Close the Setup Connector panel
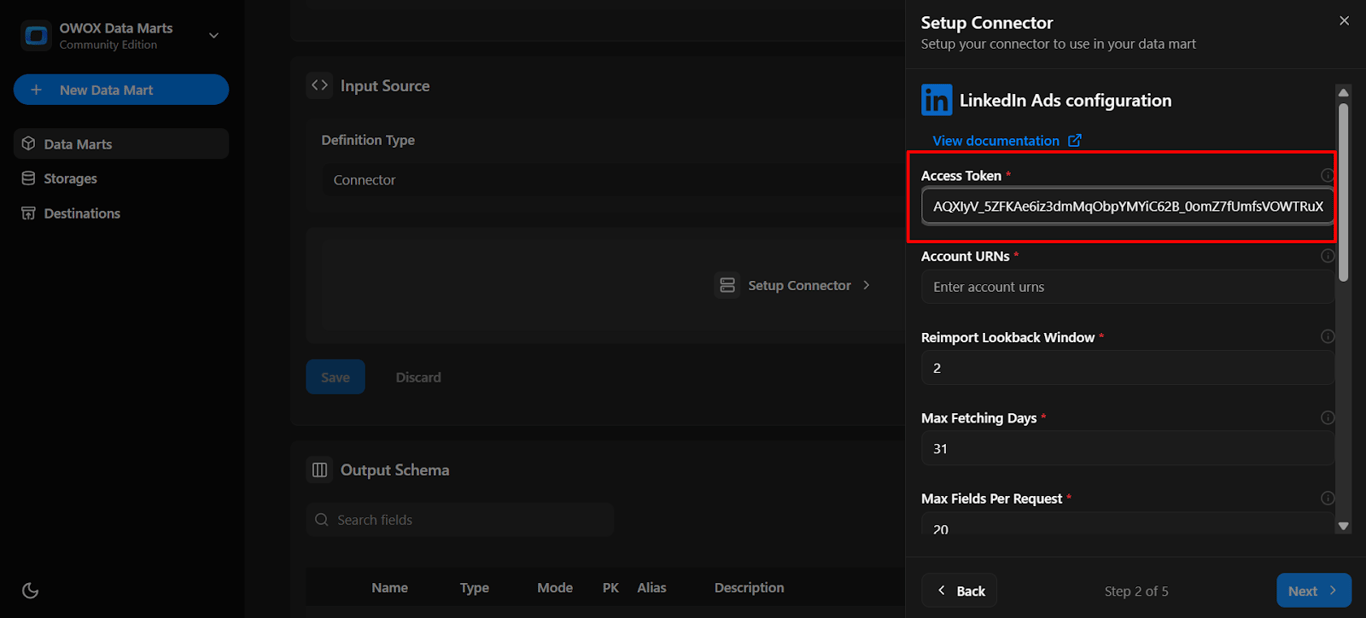Viewport: 1366px width, 618px height. pos(1343,21)
